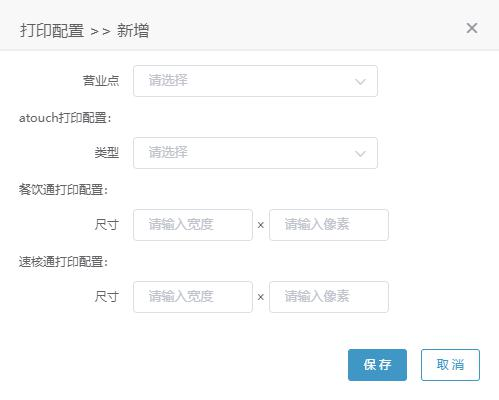Click the 取消 button

(x=450, y=365)
